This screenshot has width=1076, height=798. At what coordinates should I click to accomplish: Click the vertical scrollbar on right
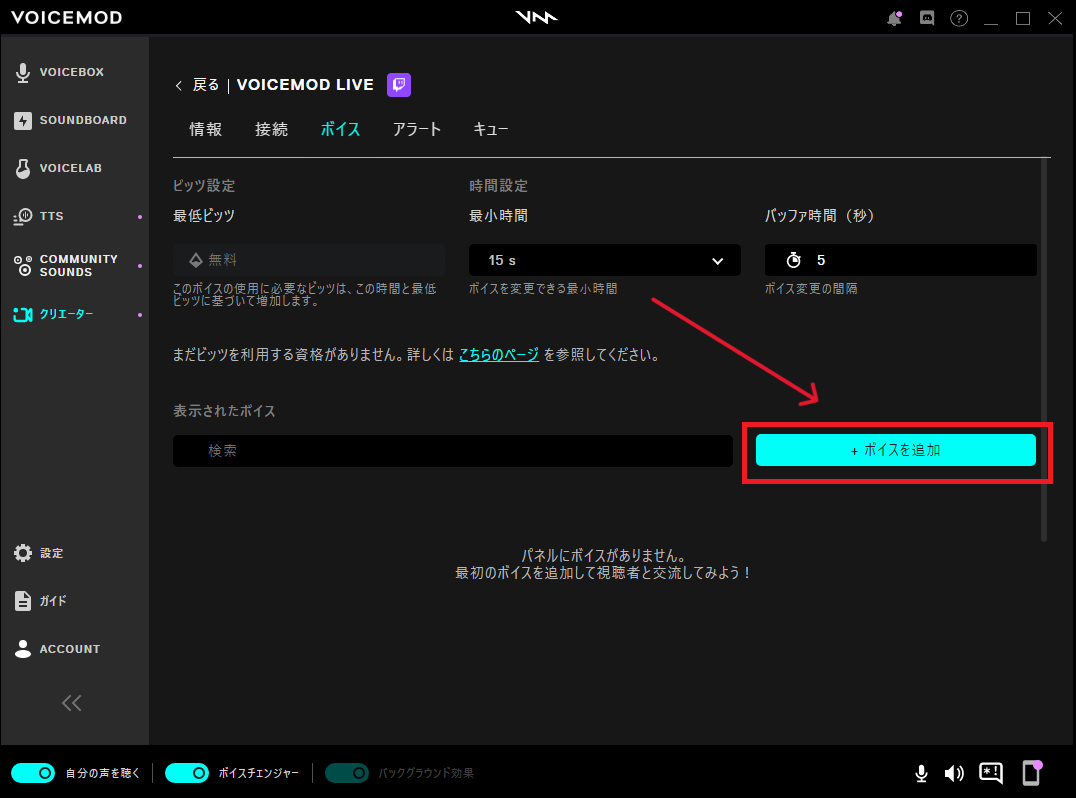[x=1044, y=350]
